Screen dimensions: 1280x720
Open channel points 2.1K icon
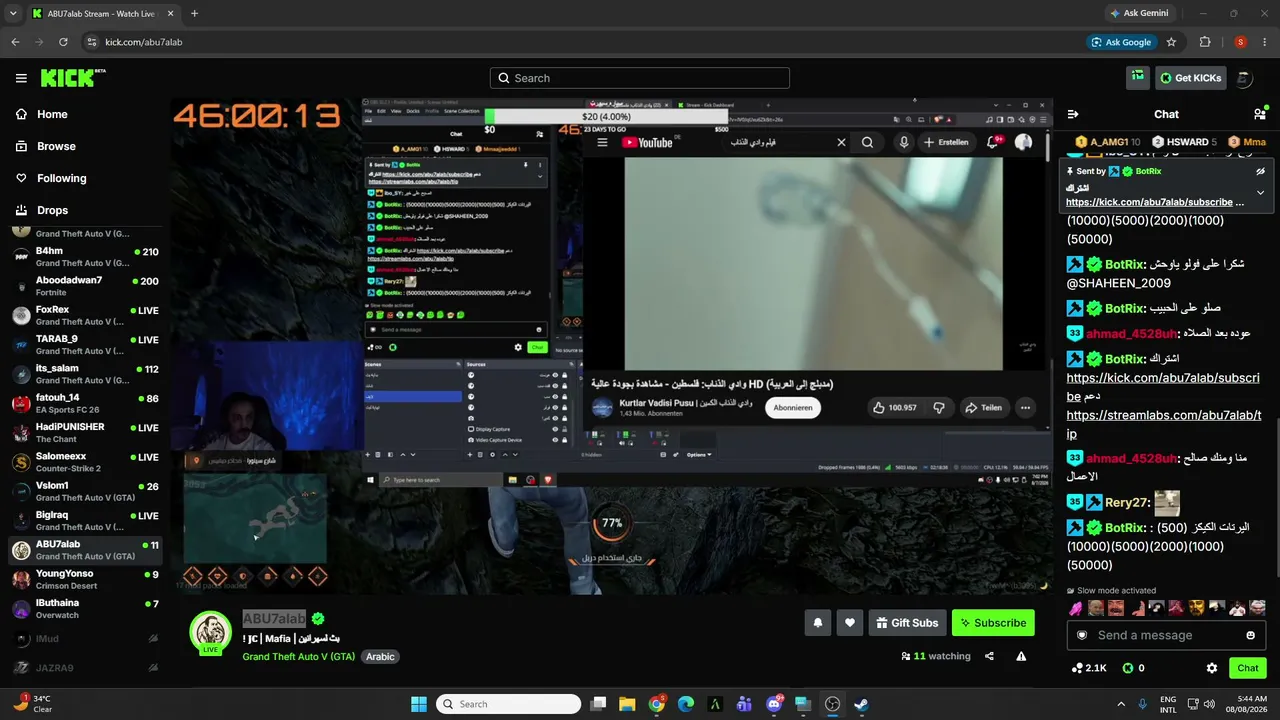1088,668
